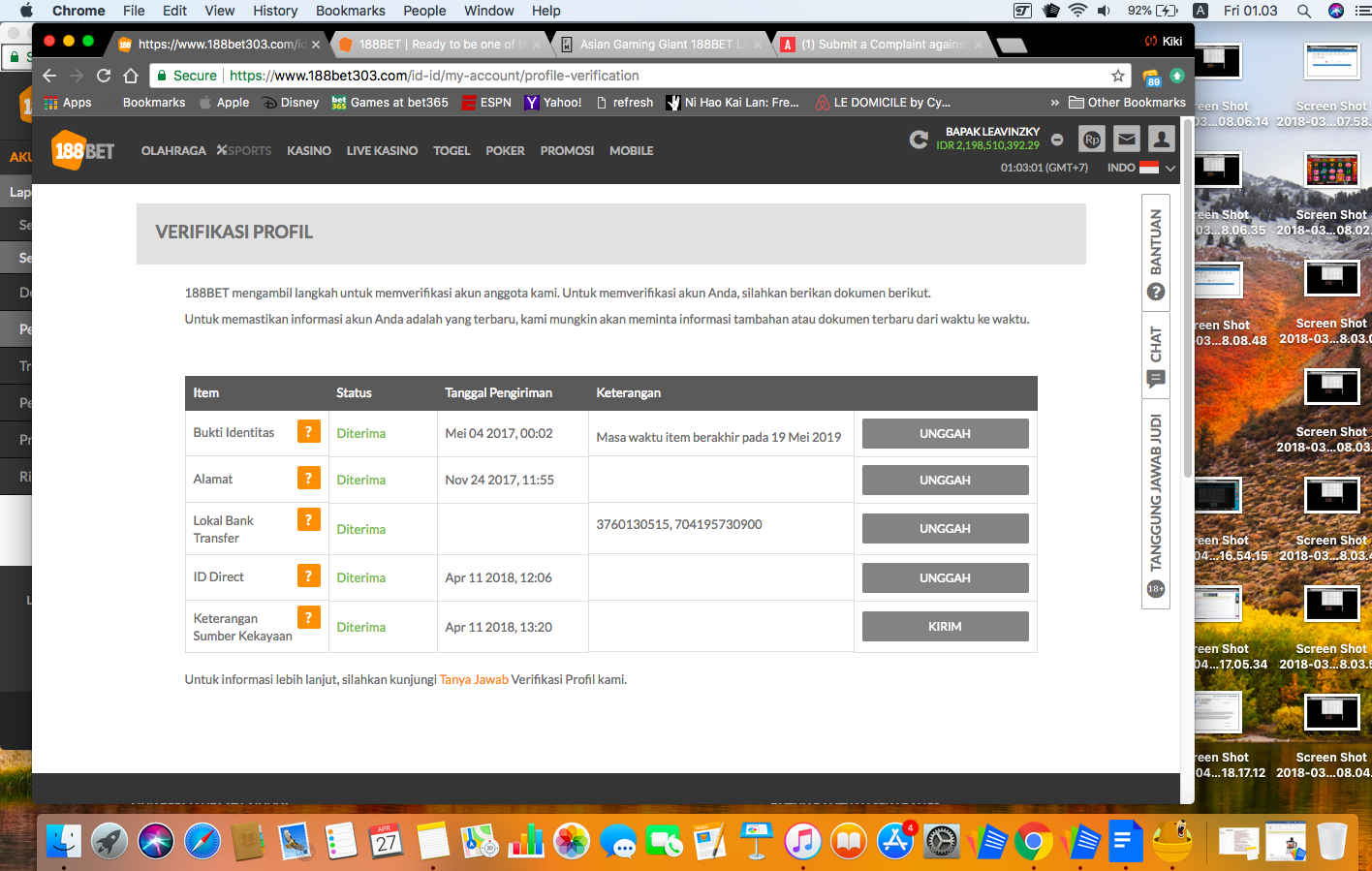The width and height of the screenshot is (1372, 871).
Task: Click Chrome's reload button
Action: [104, 76]
